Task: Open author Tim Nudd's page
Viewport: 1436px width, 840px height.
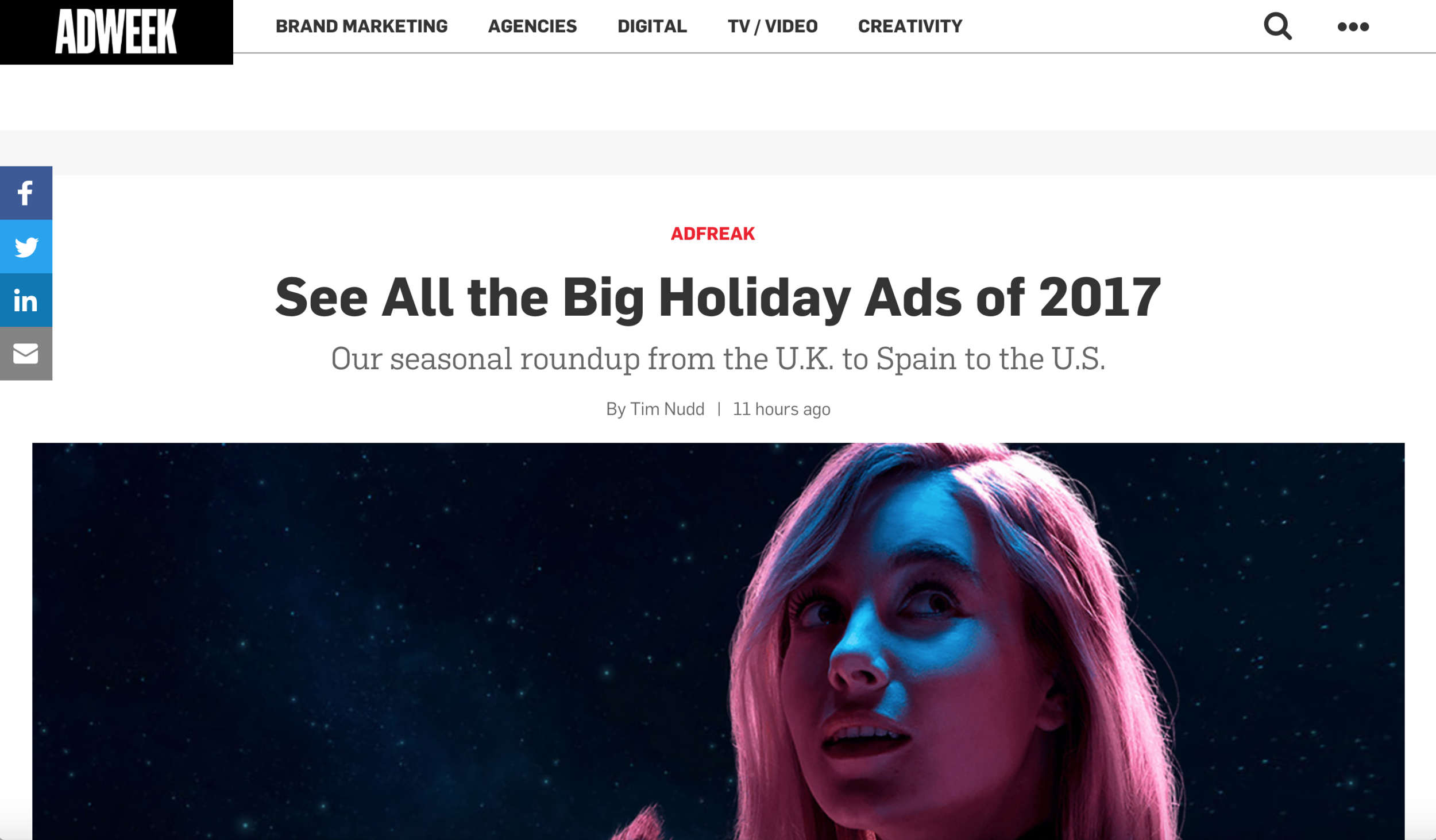Action: click(x=667, y=409)
